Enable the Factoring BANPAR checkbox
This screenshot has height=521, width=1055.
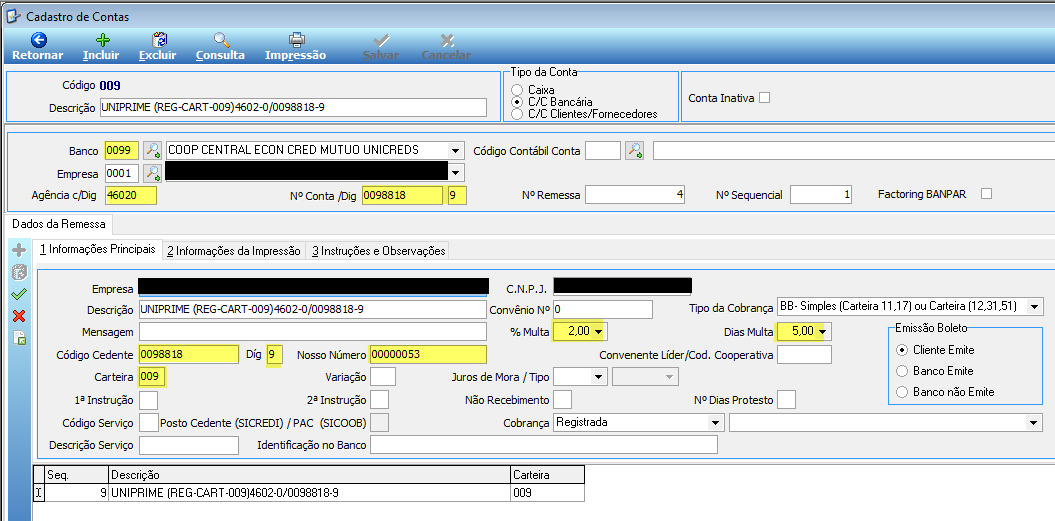(986, 194)
